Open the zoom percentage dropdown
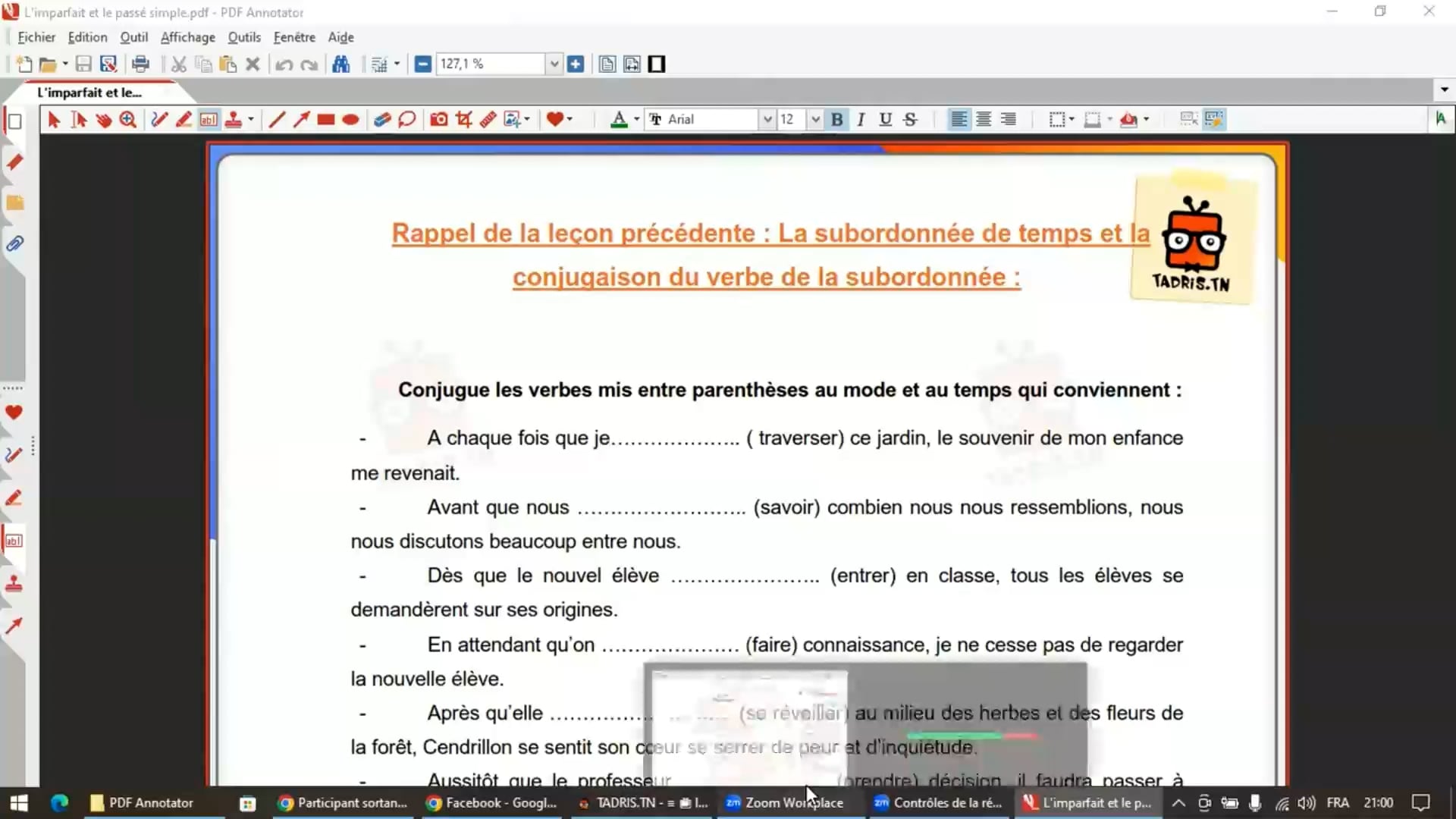Image resolution: width=1456 pixels, height=819 pixels. pos(554,64)
